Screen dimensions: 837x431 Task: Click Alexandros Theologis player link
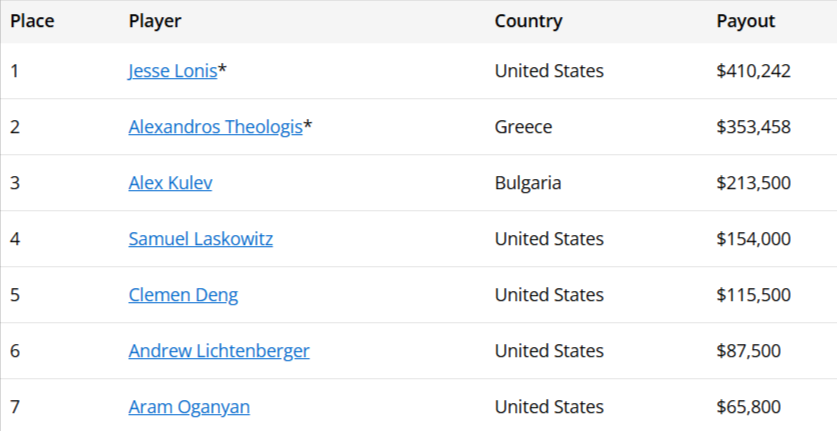coord(215,127)
